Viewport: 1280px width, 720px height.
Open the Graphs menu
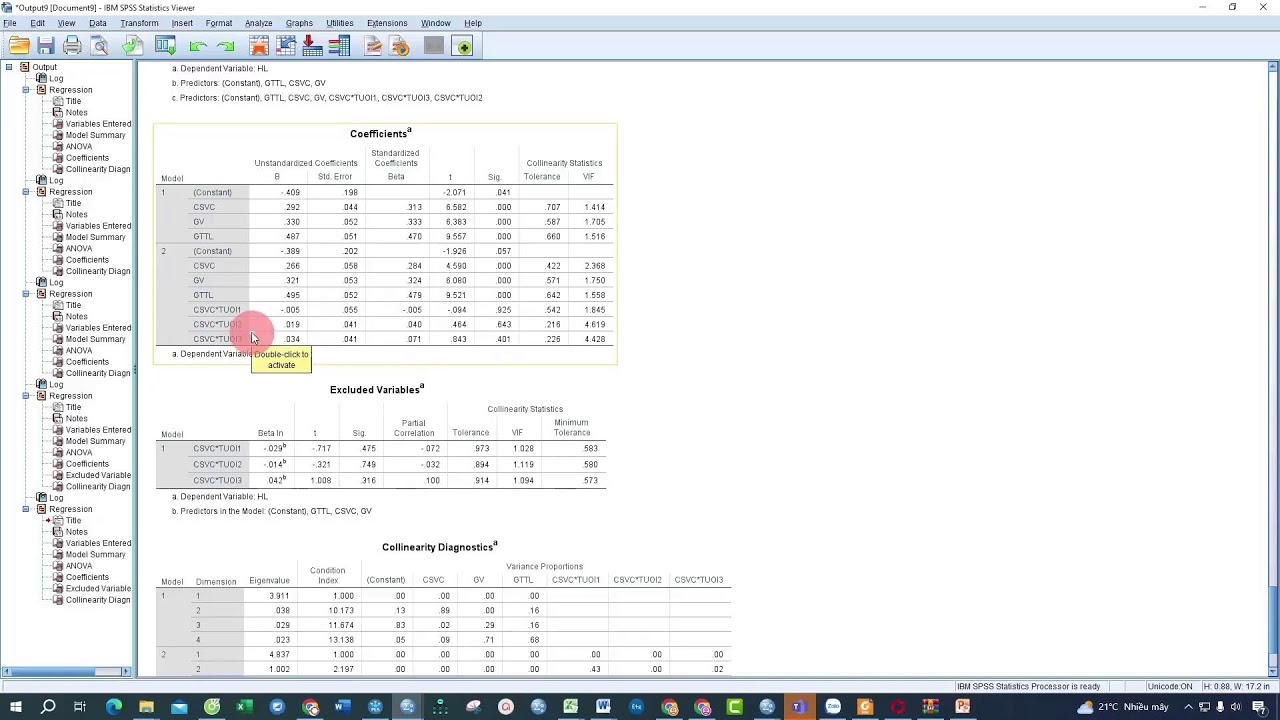click(299, 23)
